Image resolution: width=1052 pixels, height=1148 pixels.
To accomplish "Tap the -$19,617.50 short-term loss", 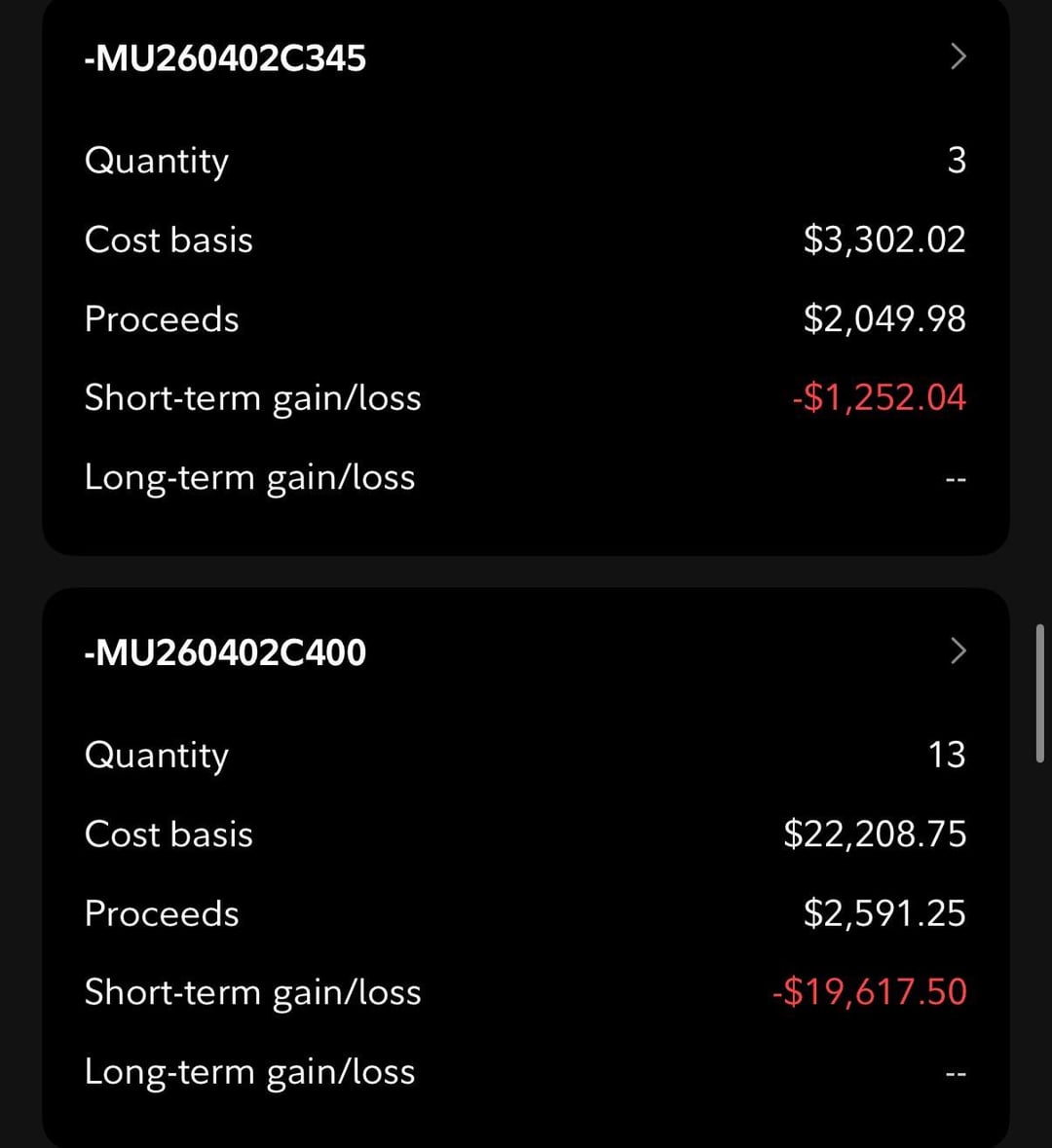I will point(869,992).
